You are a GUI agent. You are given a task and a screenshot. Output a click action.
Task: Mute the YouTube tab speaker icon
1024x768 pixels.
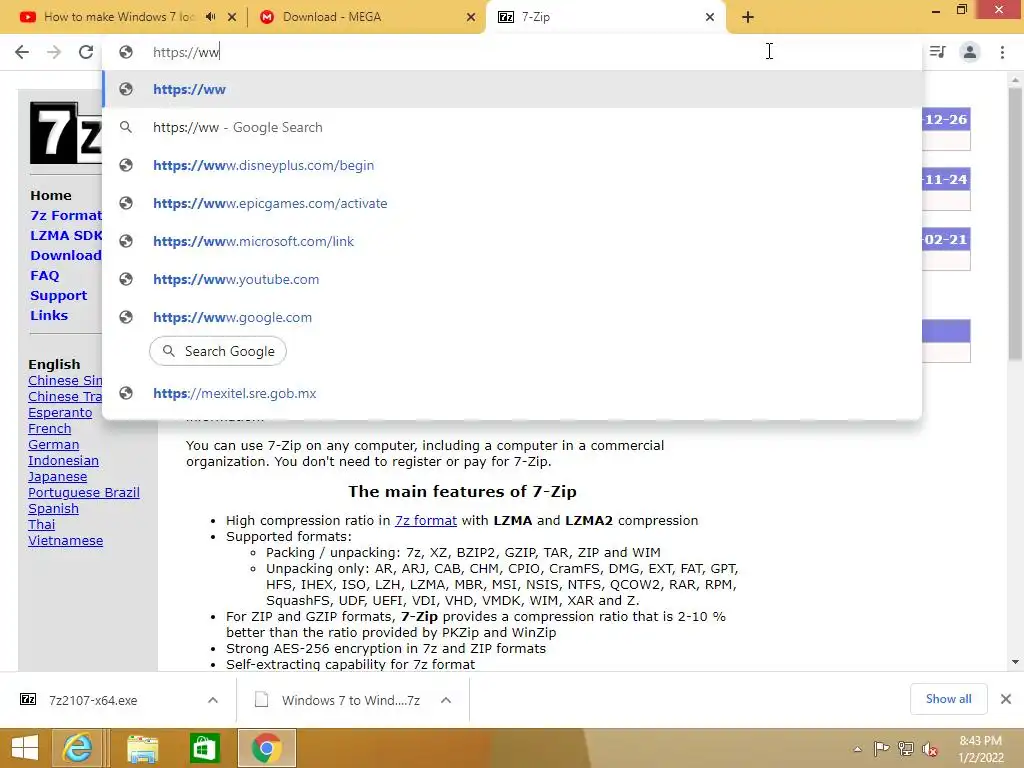pos(210,17)
